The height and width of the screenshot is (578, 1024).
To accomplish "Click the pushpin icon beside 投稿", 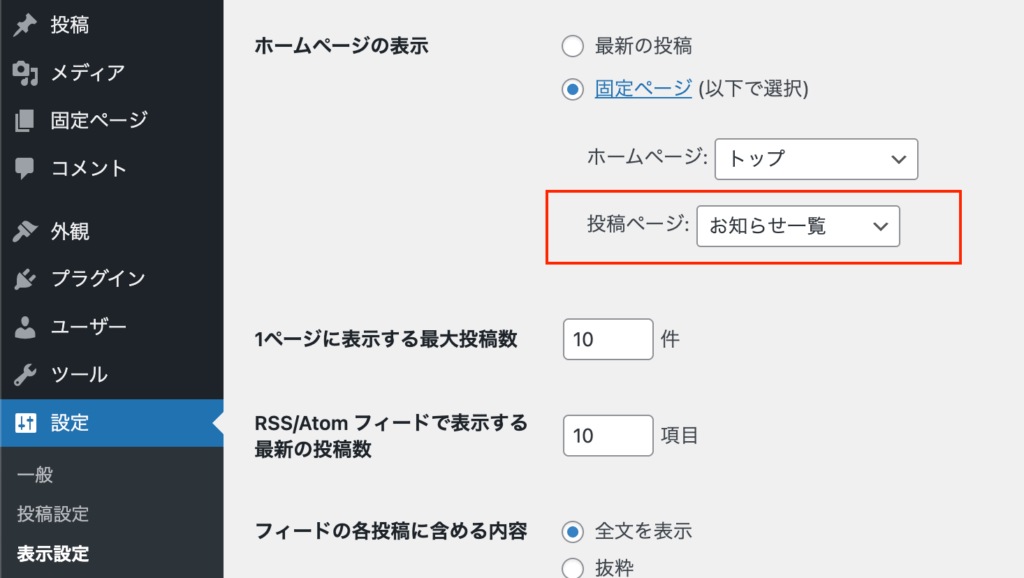I will 25,25.
